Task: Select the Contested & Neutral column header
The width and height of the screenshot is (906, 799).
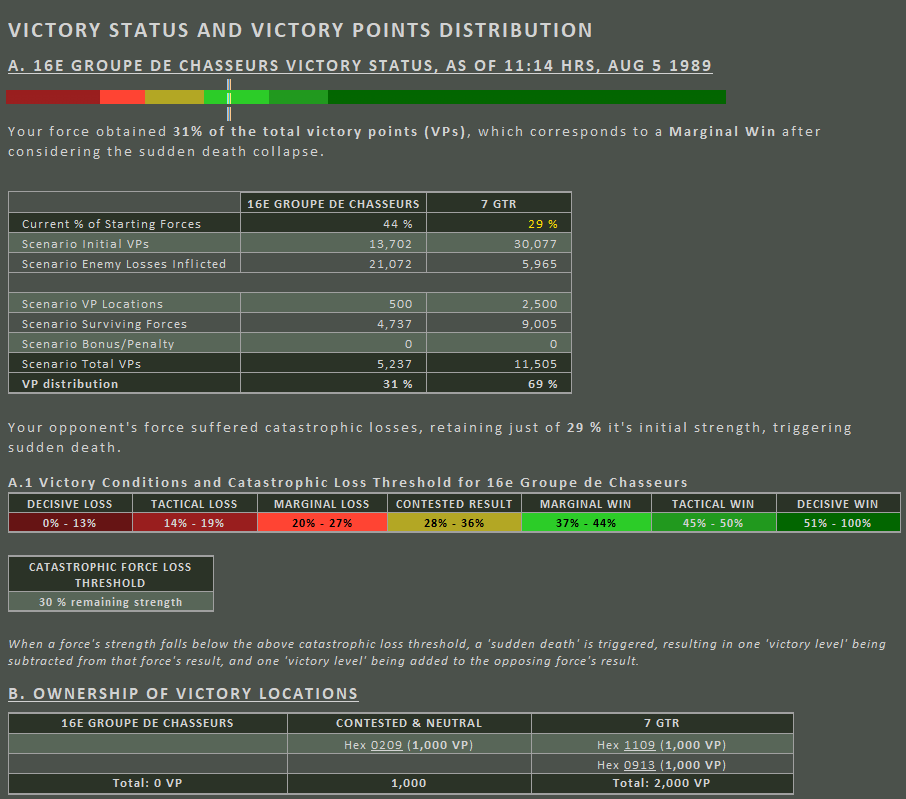Action: [408, 723]
